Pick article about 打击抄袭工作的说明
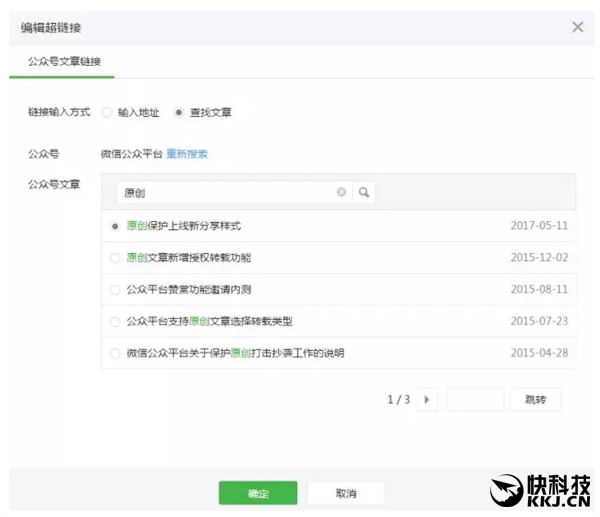The image size is (600, 517). click(116, 353)
